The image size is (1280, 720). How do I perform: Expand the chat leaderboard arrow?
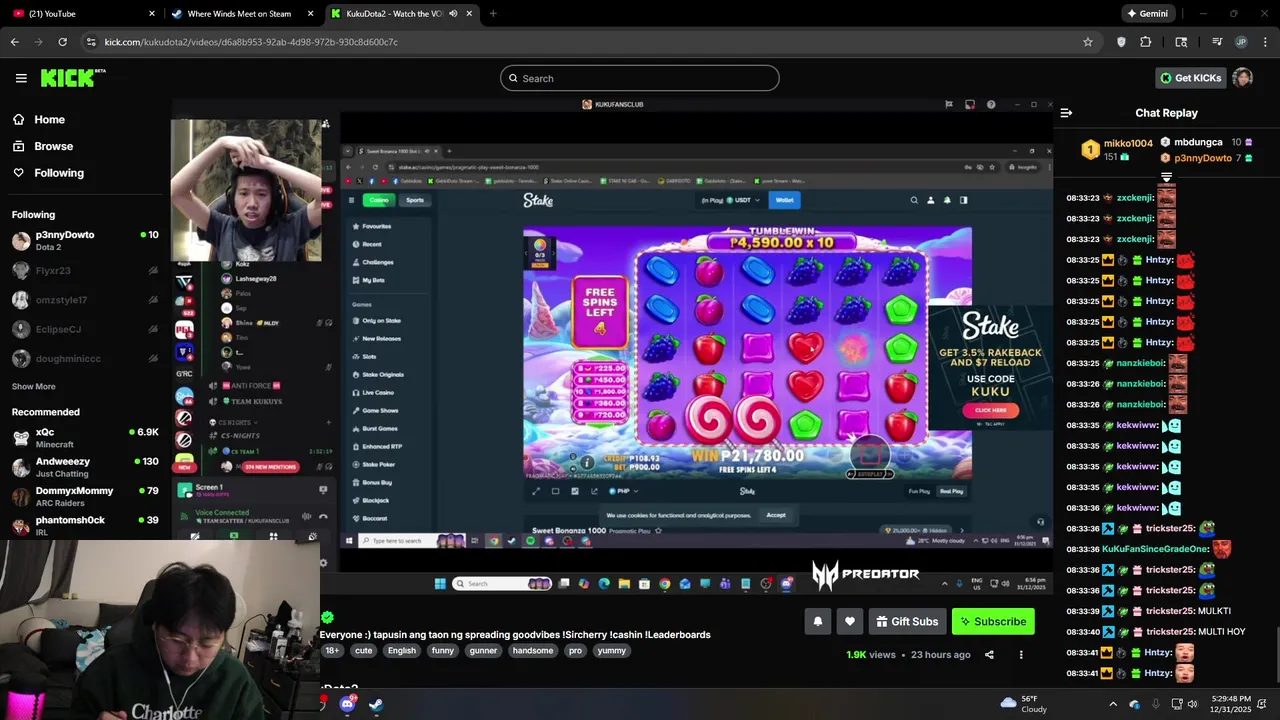(x=1166, y=177)
